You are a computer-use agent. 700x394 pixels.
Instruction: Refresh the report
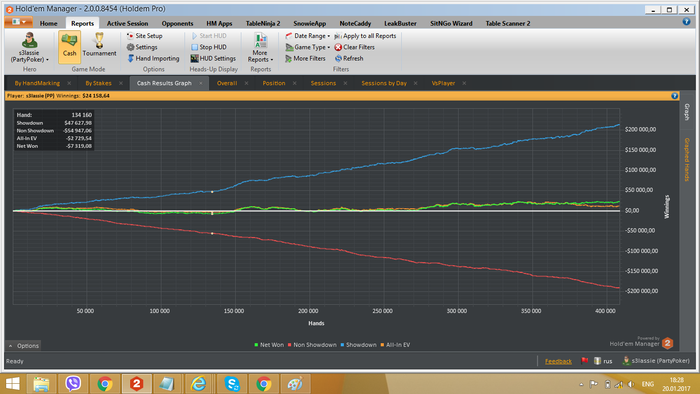click(349, 58)
